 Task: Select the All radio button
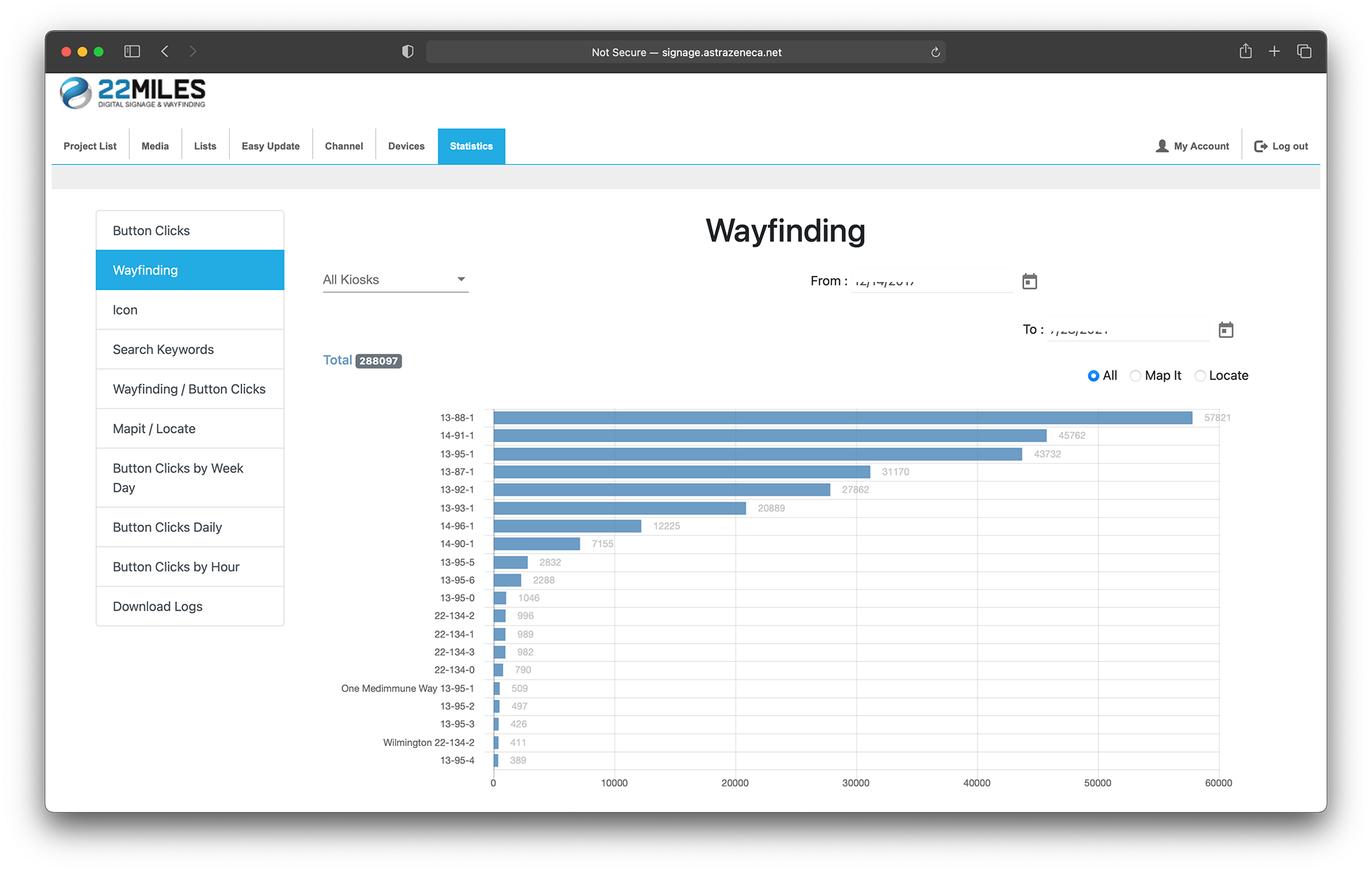pyautogui.click(x=1093, y=376)
